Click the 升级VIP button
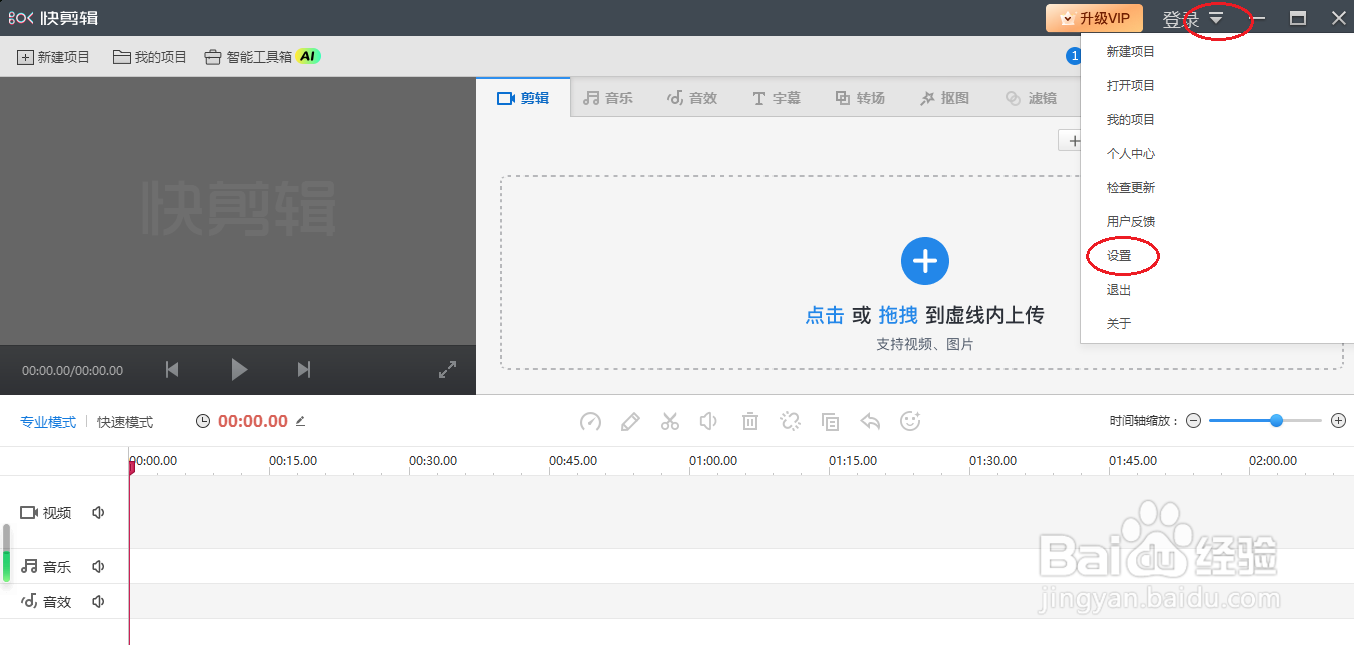Viewport: 1354px width, 645px height. click(x=1094, y=18)
